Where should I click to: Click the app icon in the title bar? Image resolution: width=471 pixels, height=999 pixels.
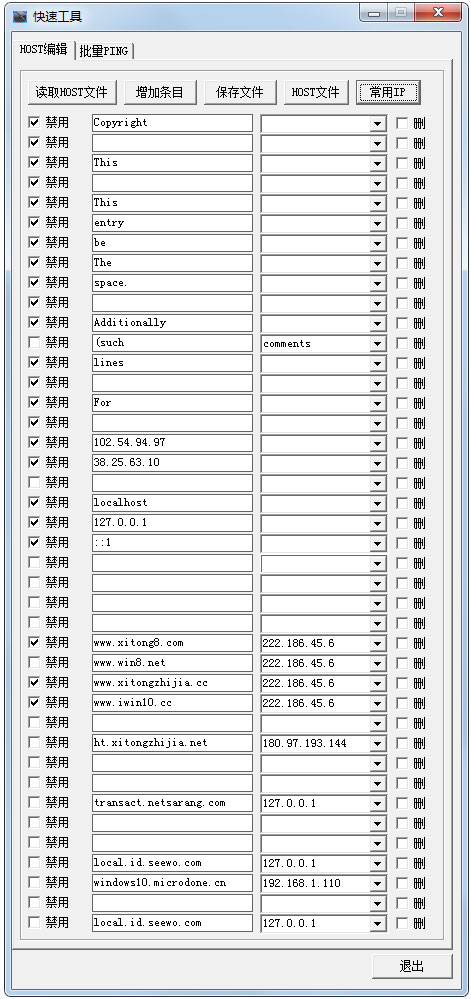(x=20, y=16)
